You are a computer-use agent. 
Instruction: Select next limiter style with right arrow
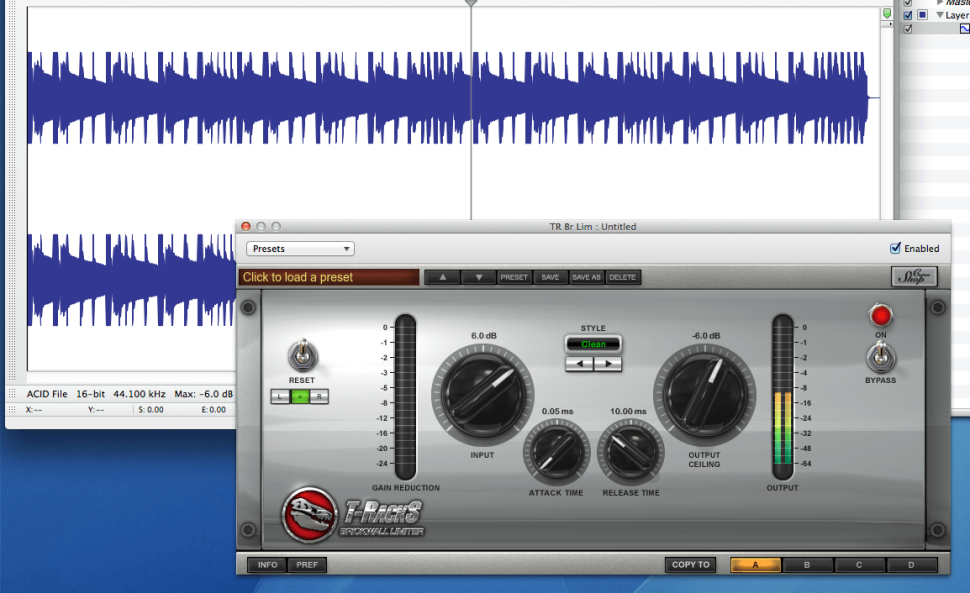point(608,364)
